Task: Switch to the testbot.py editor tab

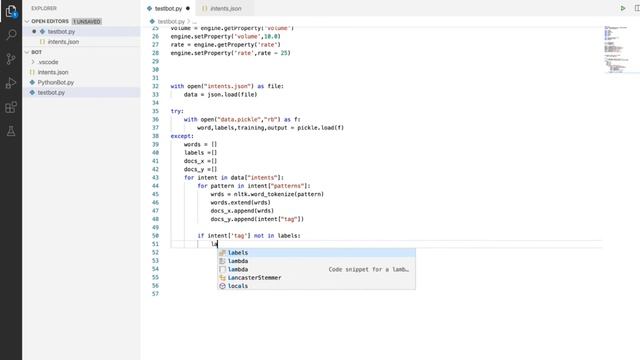Action: coord(168,8)
